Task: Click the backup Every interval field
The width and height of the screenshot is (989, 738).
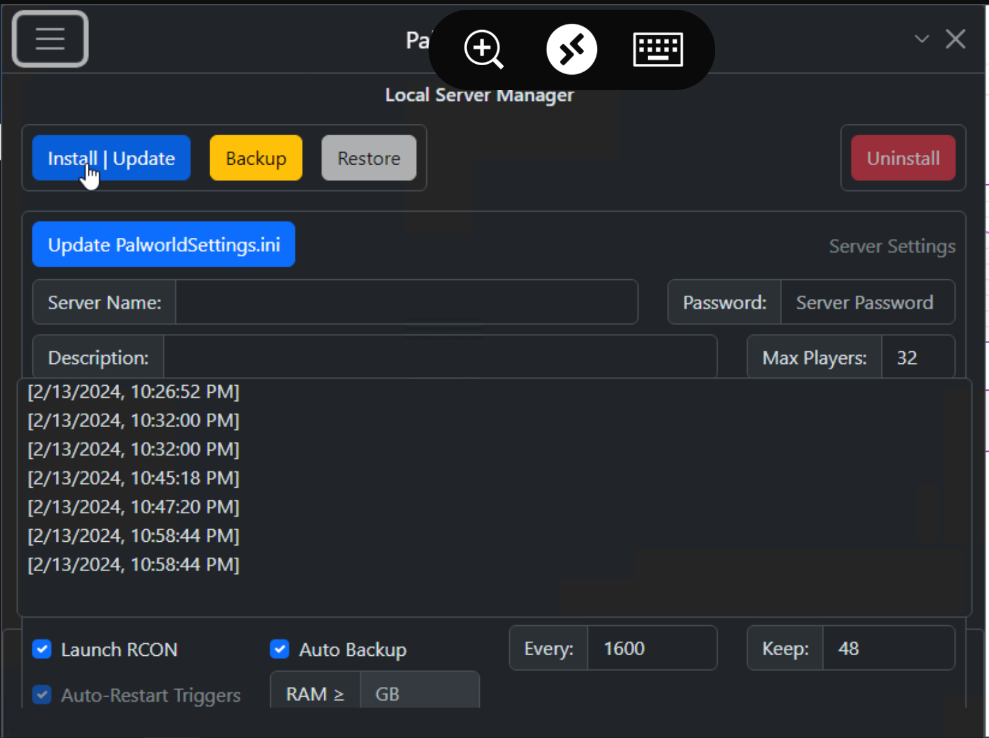Action: pyautogui.click(x=651, y=648)
